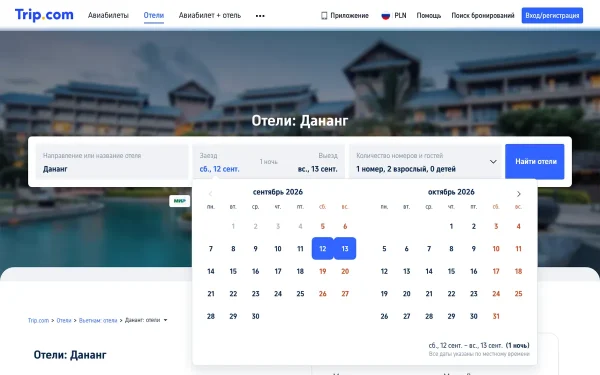Viewport: 600px width, 375px height.
Task: Open the Авиабилеты tab
Action: click(108, 15)
